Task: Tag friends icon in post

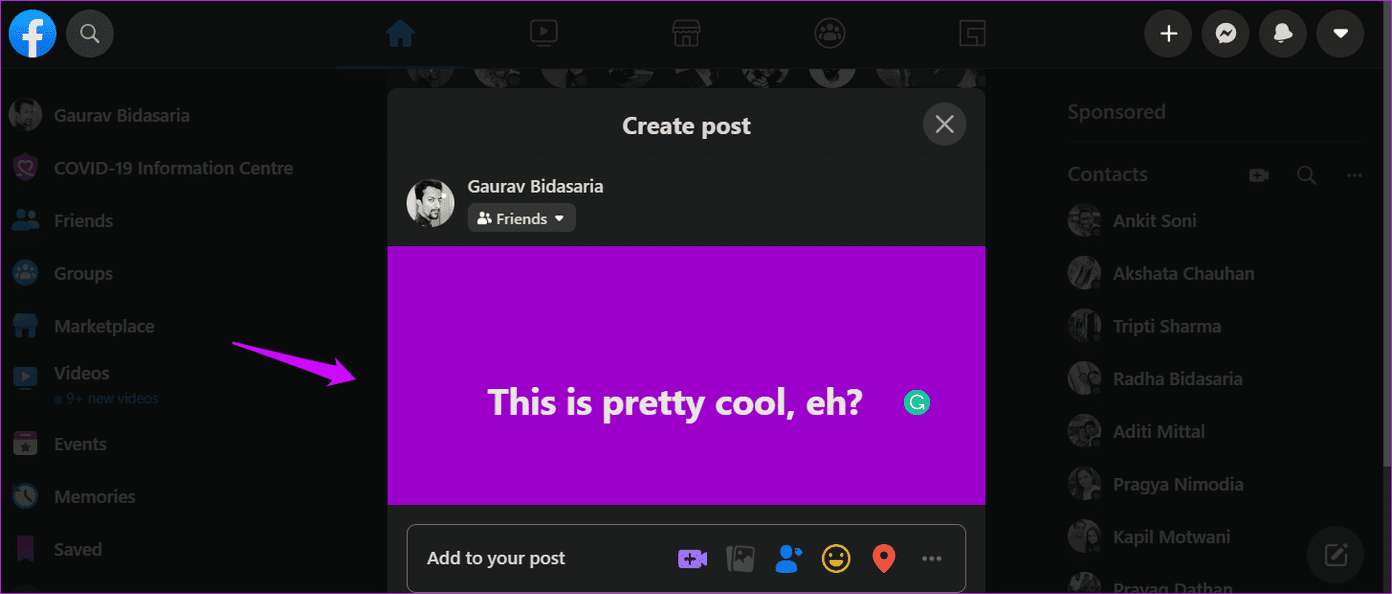Action: click(x=788, y=558)
